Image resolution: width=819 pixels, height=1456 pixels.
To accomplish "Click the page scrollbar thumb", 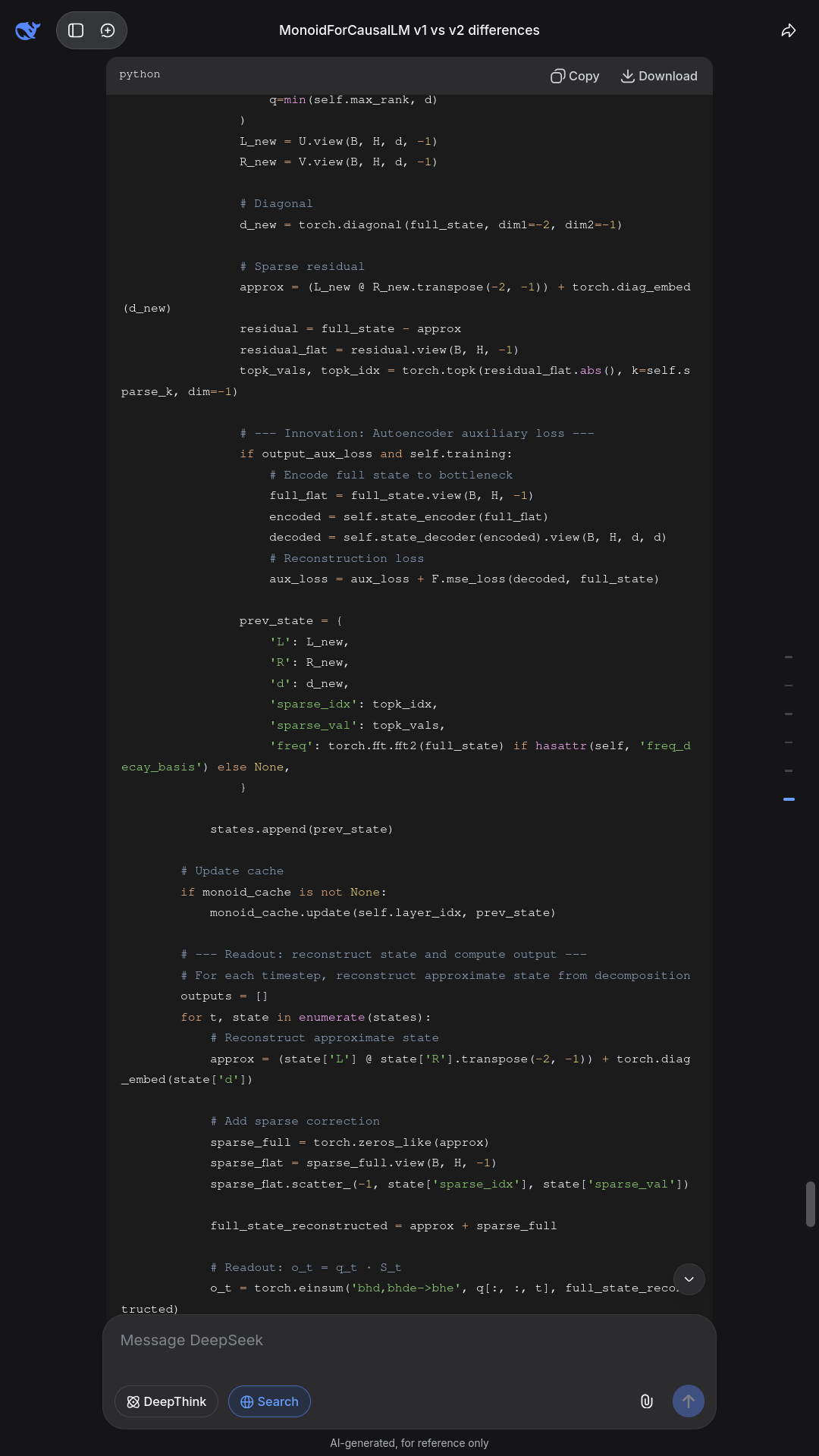I will tap(811, 1203).
